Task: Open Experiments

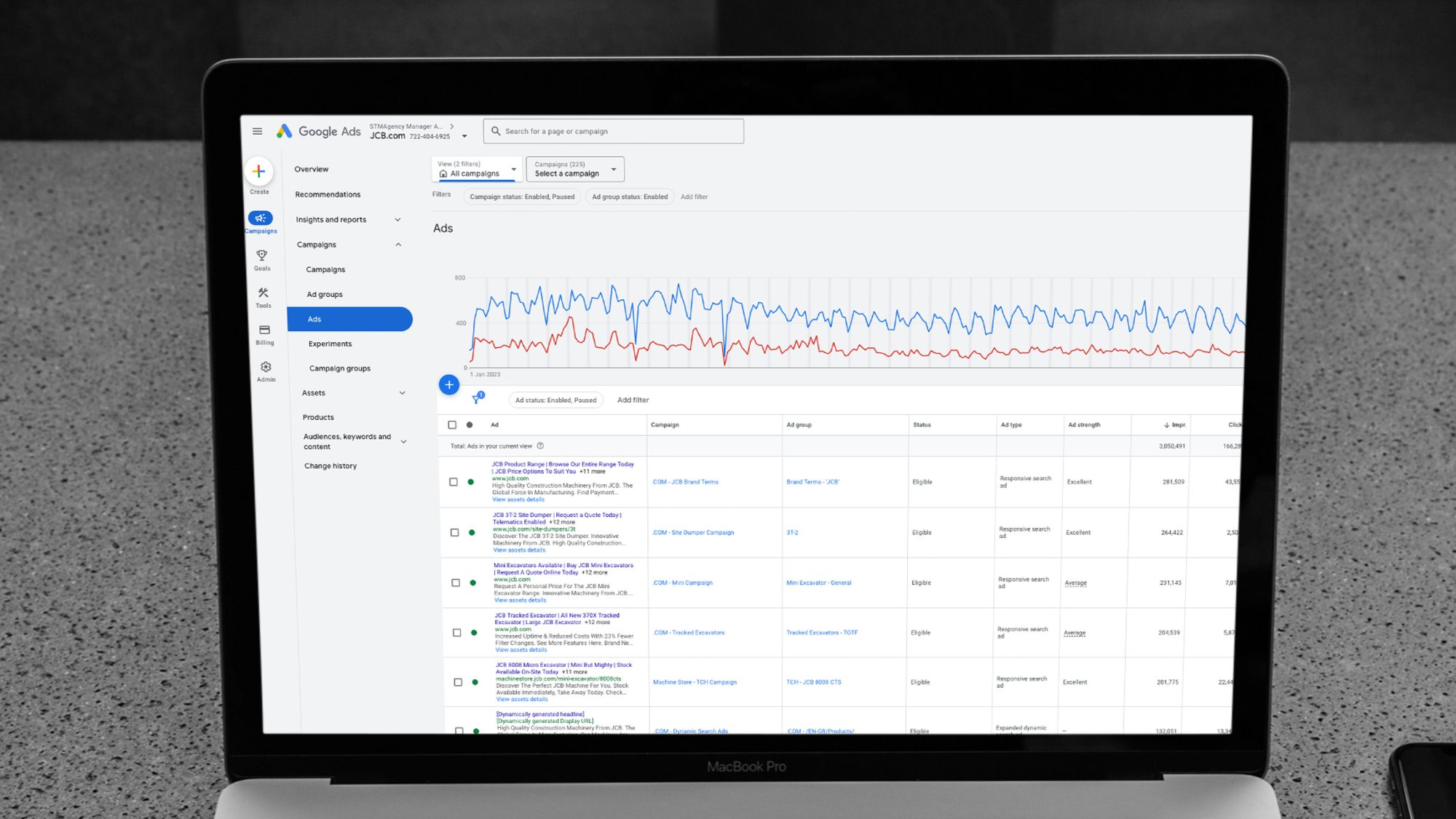Action: click(330, 344)
